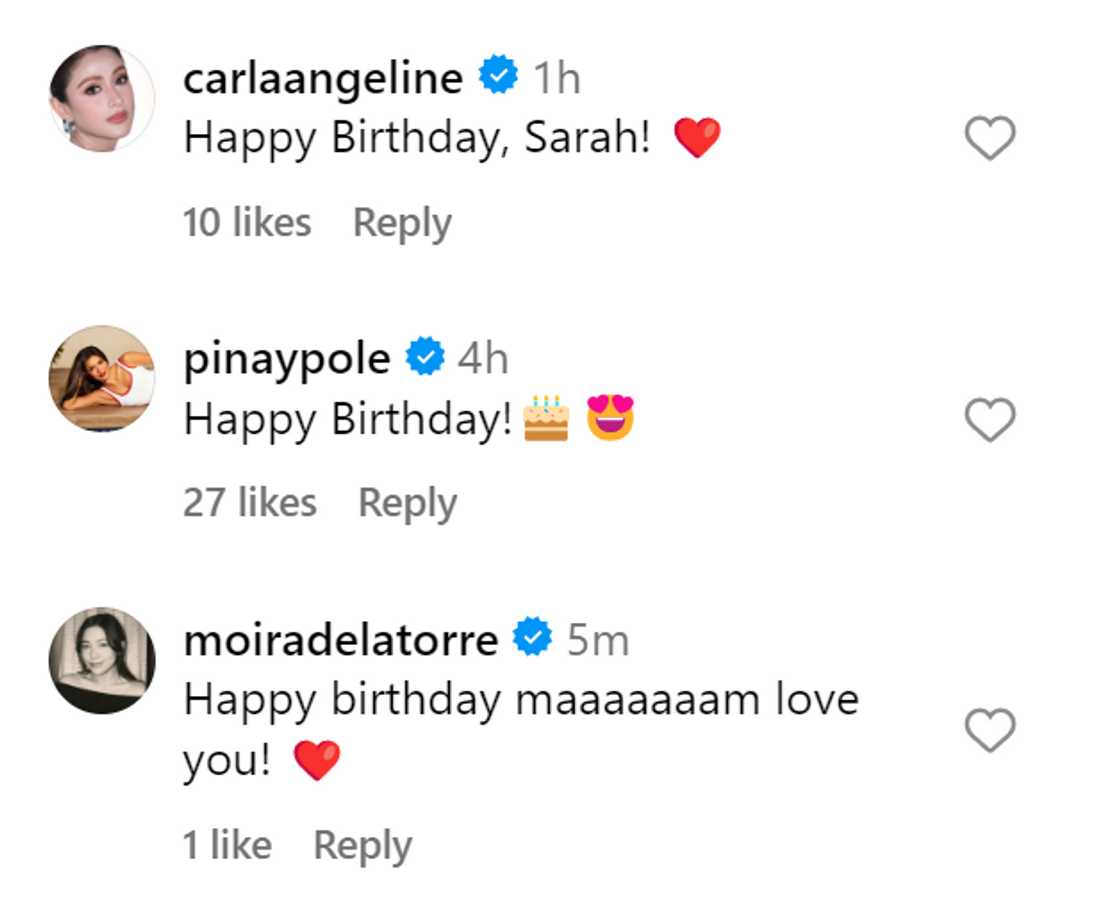Click the red heart emoji in carlaangeline's comment
This screenshot has width=1120, height=910.
pyautogui.click(x=699, y=135)
